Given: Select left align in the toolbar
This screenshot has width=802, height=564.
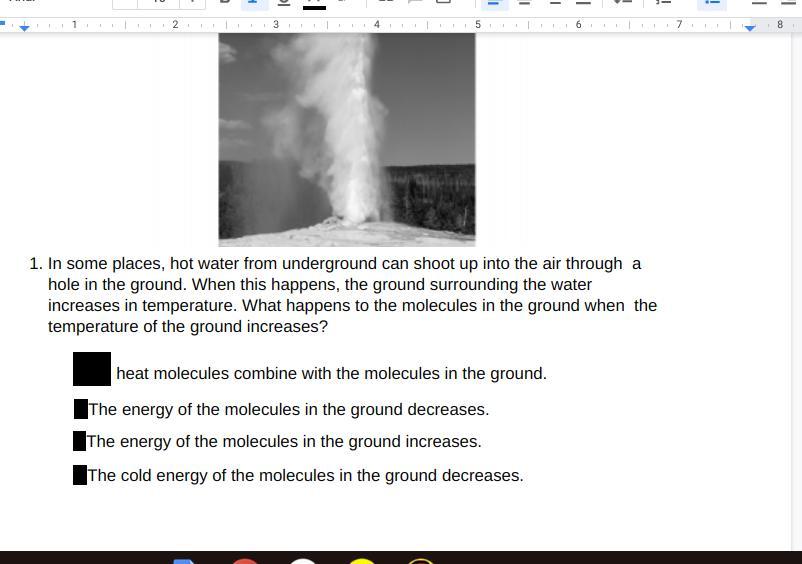Looking at the screenshot, I should 494,3.
